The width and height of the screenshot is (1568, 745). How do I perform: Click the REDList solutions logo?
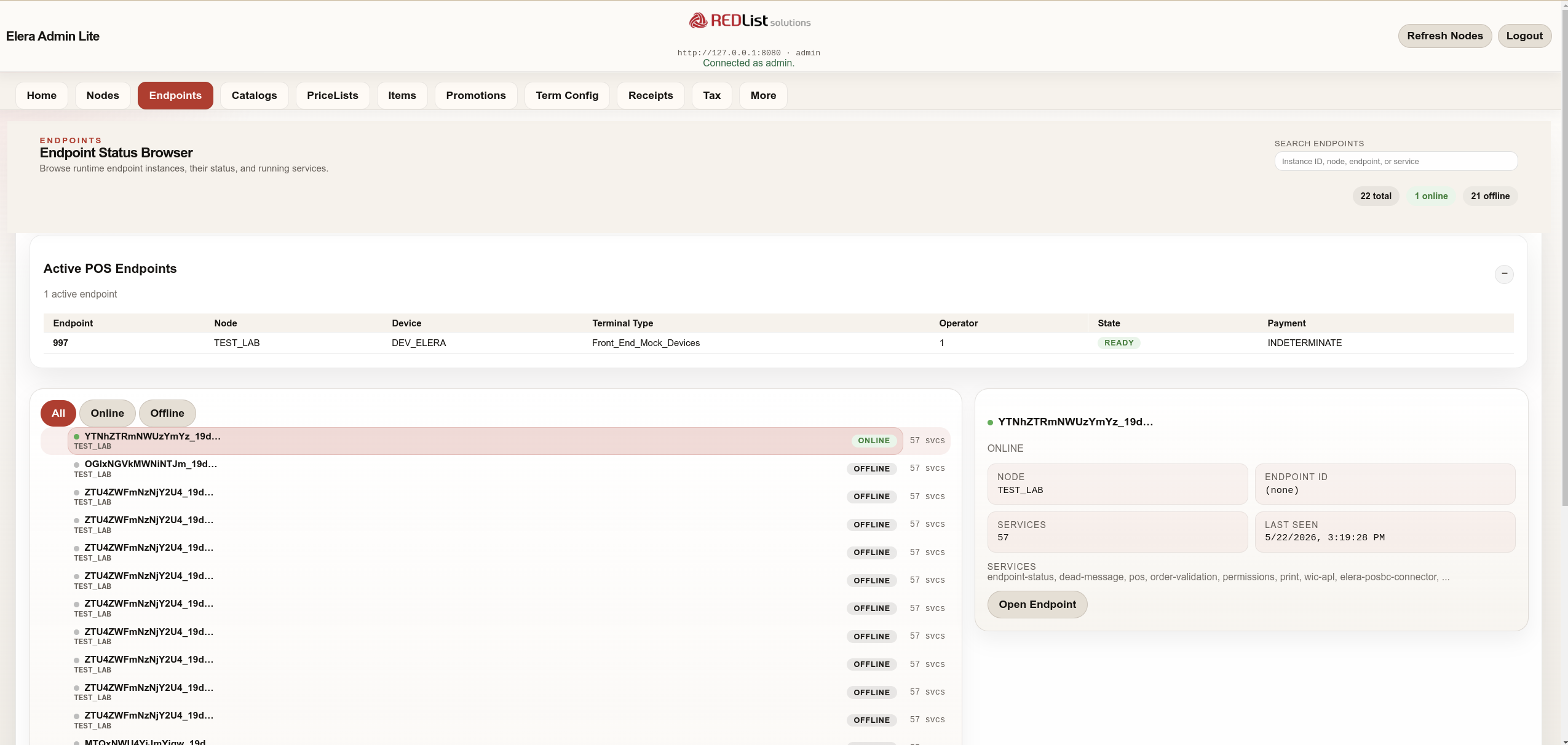pos(750,21)
